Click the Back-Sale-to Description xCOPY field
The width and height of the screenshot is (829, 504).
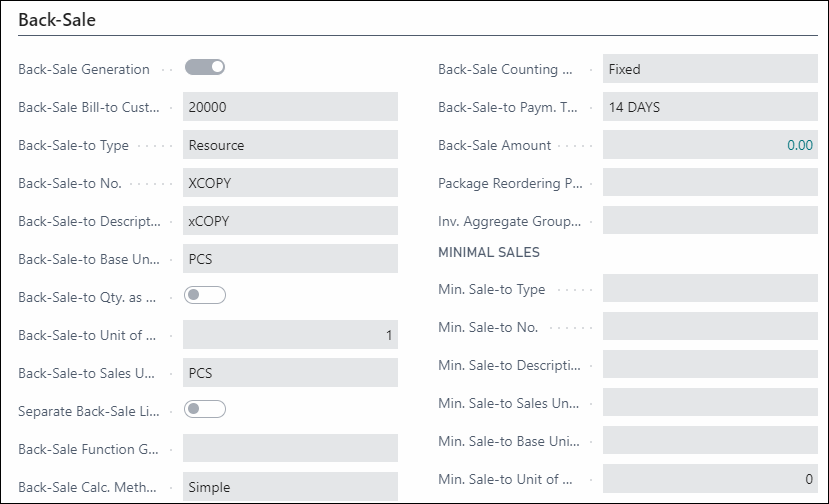(290, 221)
